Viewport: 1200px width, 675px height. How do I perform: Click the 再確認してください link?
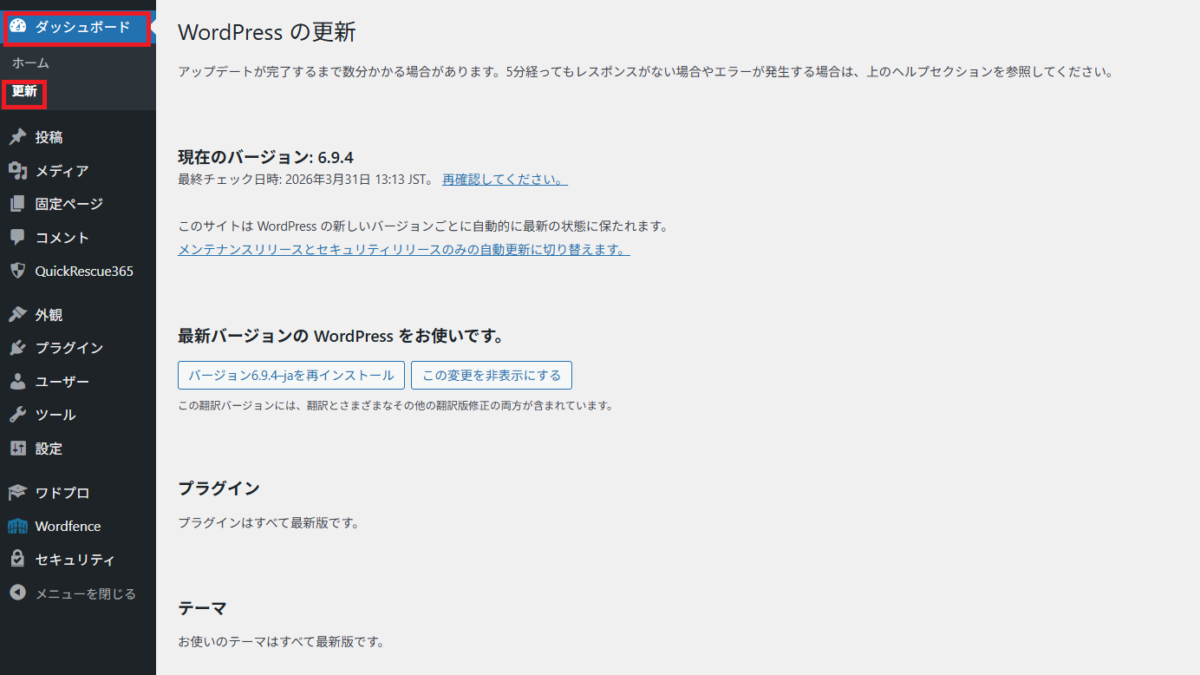tap(504, 180)
